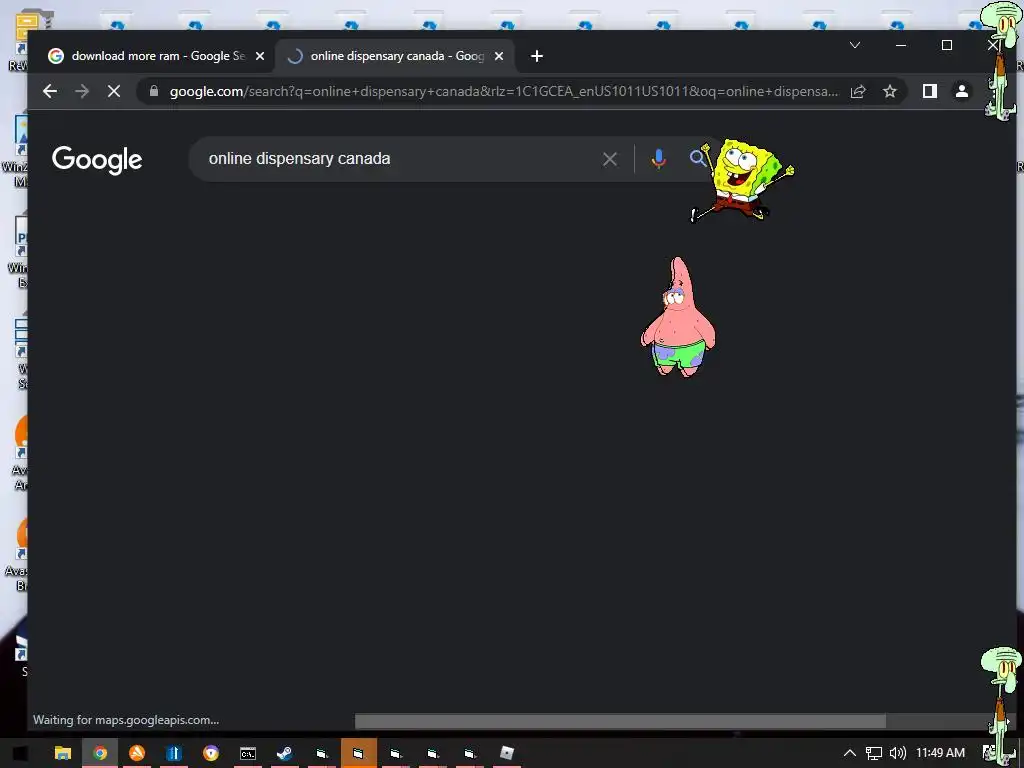The height and width of the screenshot is (768, 1024).
Task: Open the volume control tray icon
Action: (898, 753)
